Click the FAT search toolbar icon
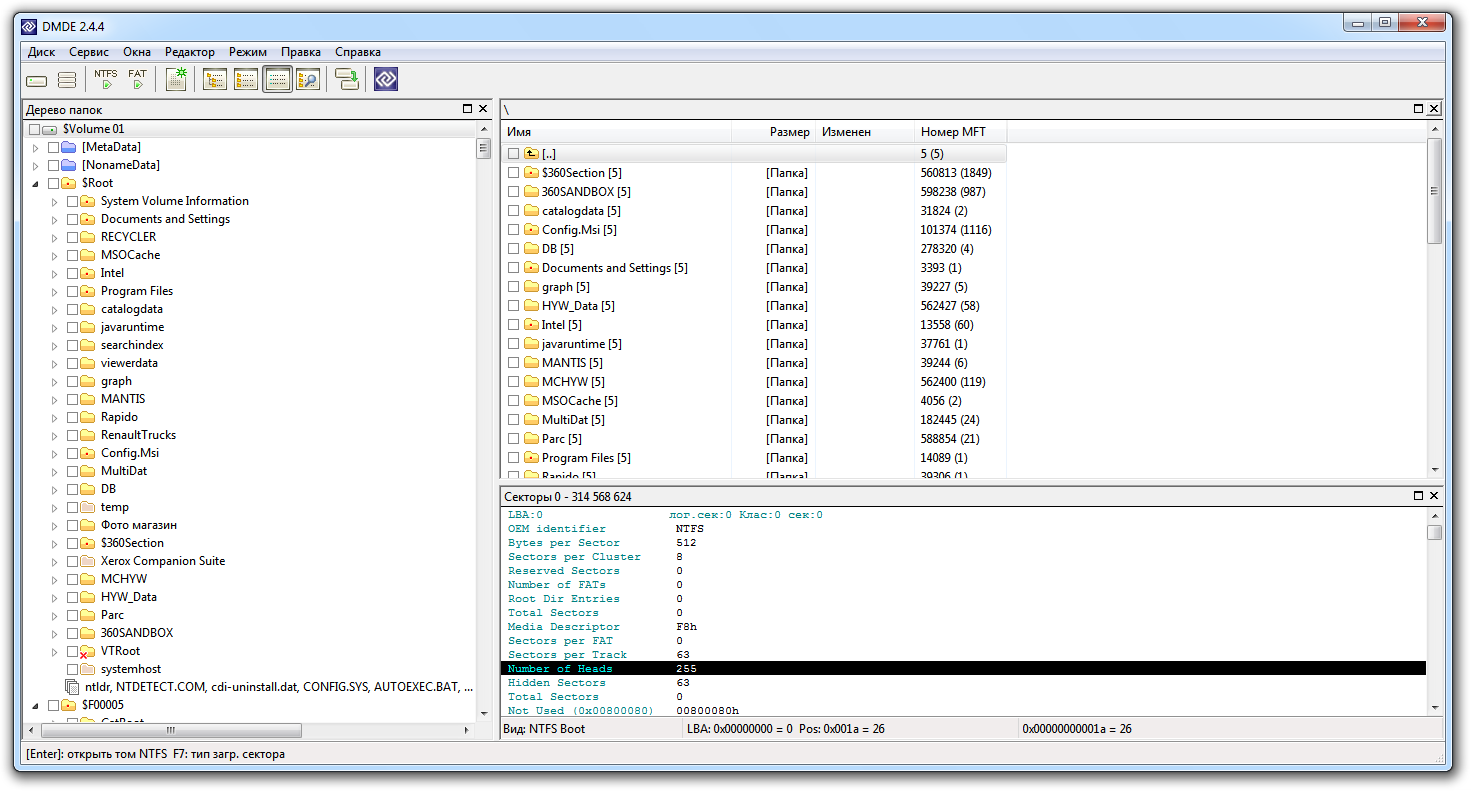This screenshot has width=1471, height=791. pos(137,79)
